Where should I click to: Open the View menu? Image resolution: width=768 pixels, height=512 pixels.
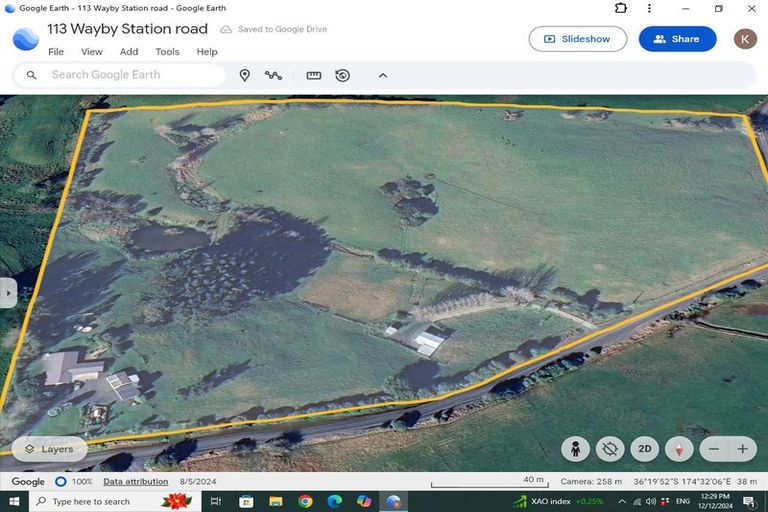click(92, 51)
